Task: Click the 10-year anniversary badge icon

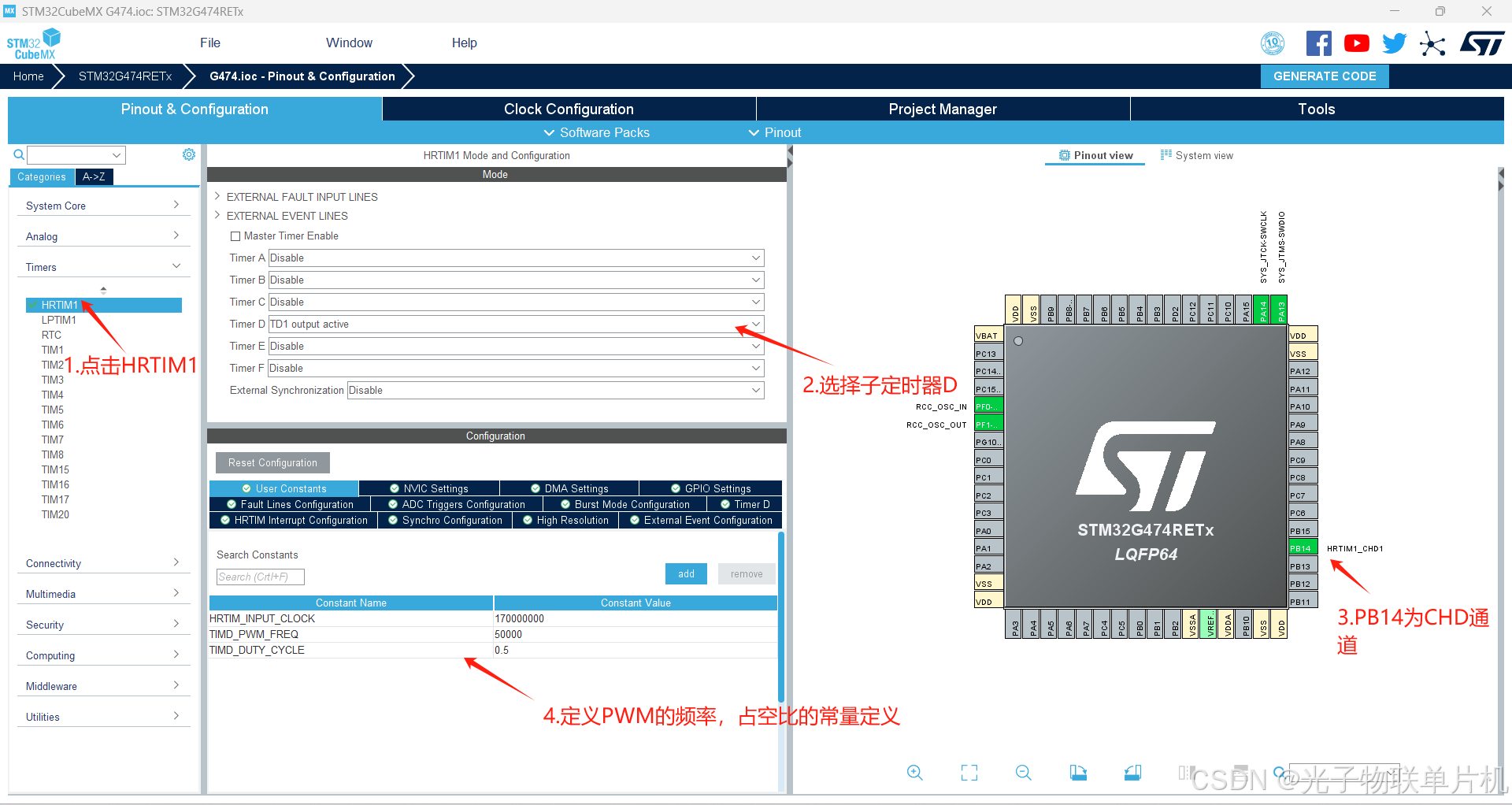Action: 1273,43
